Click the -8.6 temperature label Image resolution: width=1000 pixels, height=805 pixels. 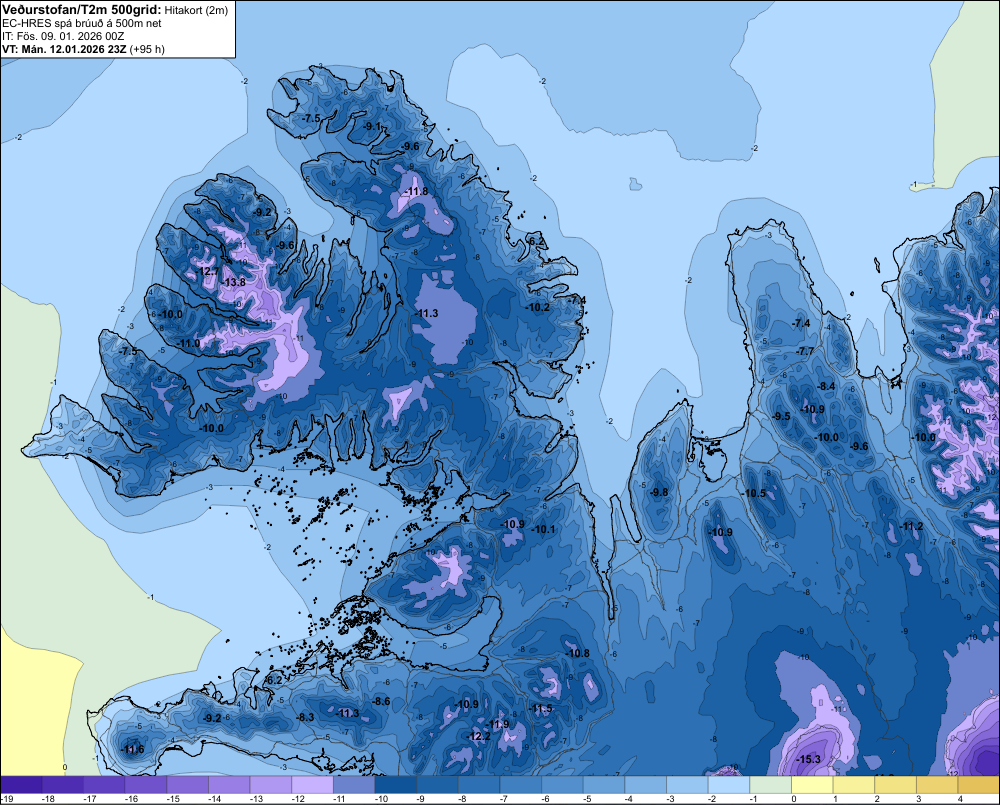(x=381, y=701)
